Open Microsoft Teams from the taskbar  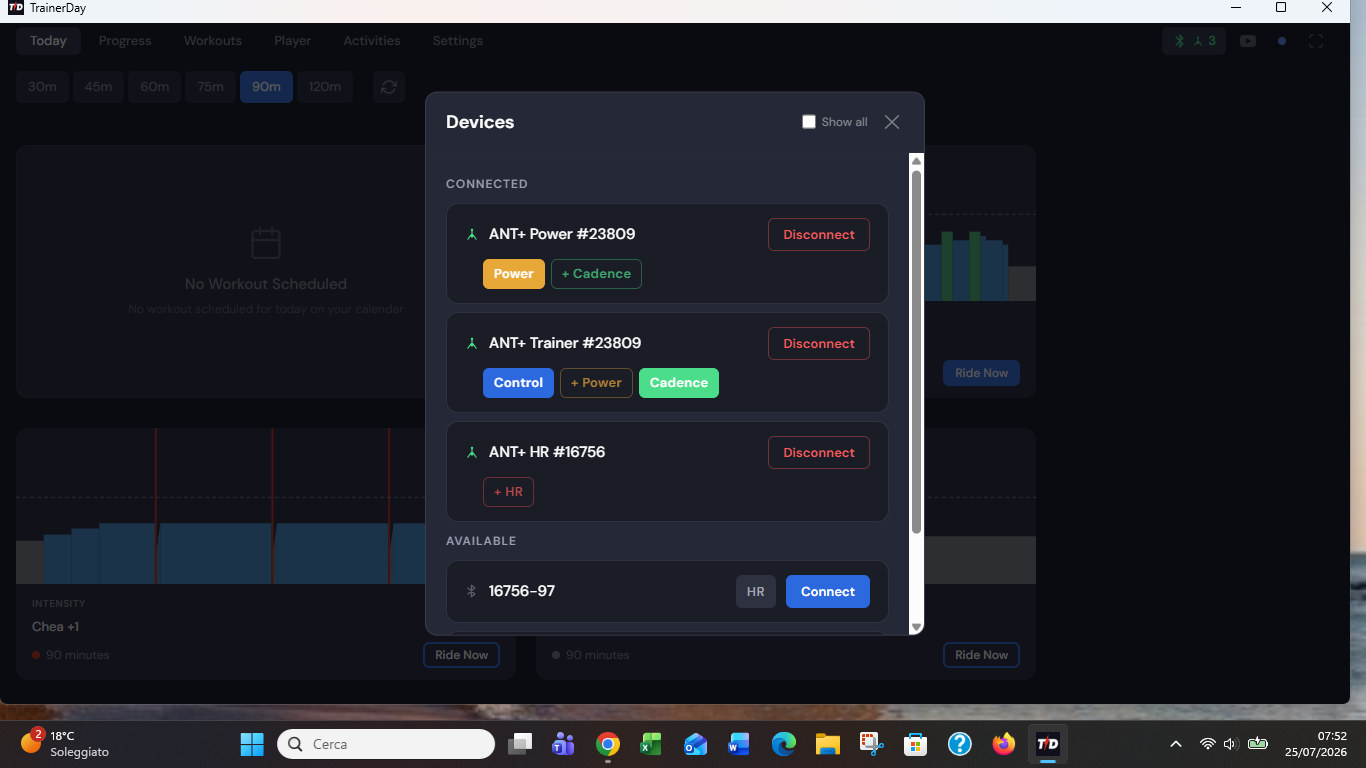(563, 744)
